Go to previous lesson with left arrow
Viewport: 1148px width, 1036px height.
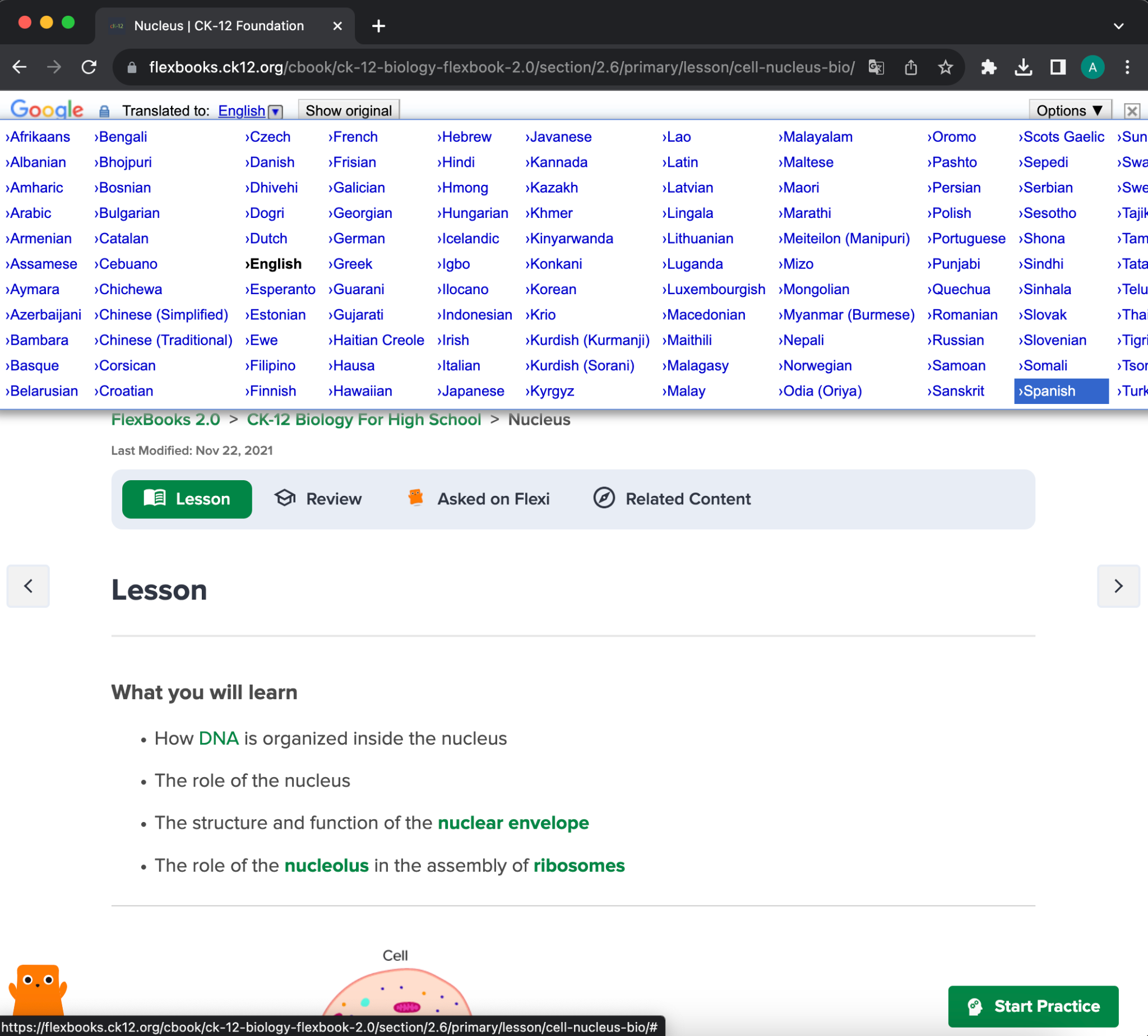point(28,586)
